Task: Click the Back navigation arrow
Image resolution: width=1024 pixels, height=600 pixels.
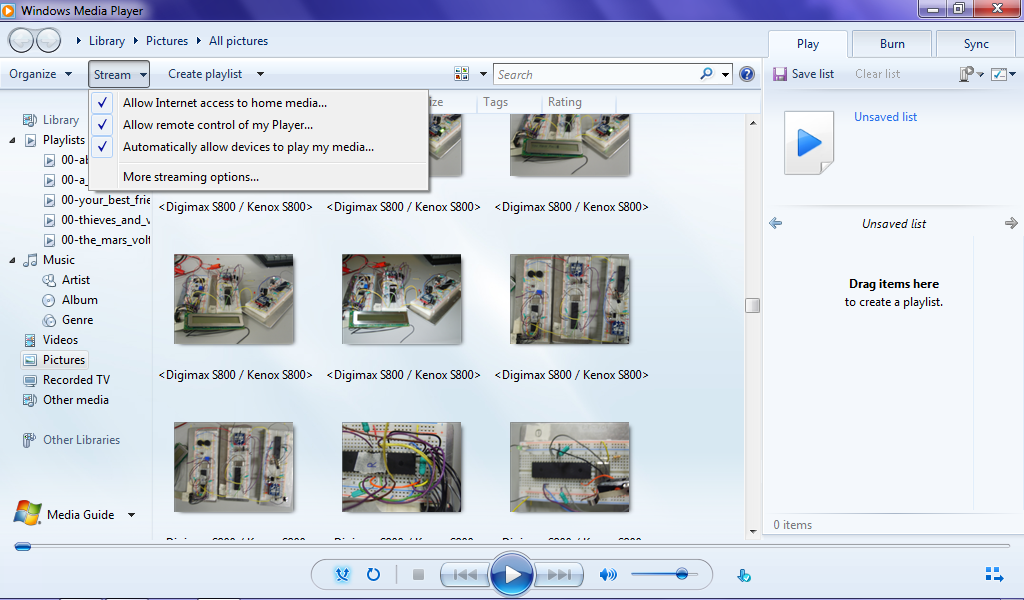Action: click(22, 41)
